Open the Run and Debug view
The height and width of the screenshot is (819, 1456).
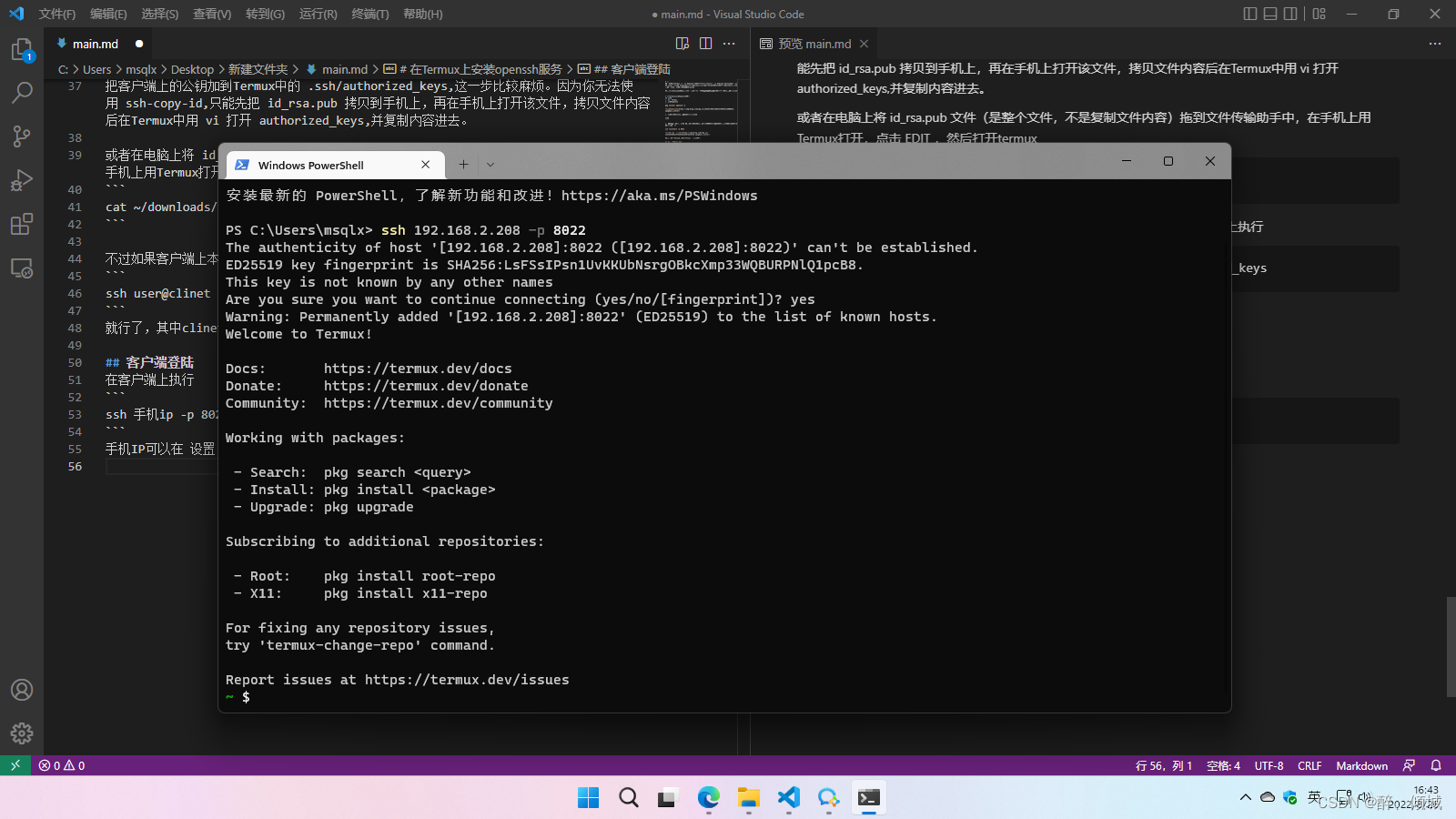click(22, 180)
